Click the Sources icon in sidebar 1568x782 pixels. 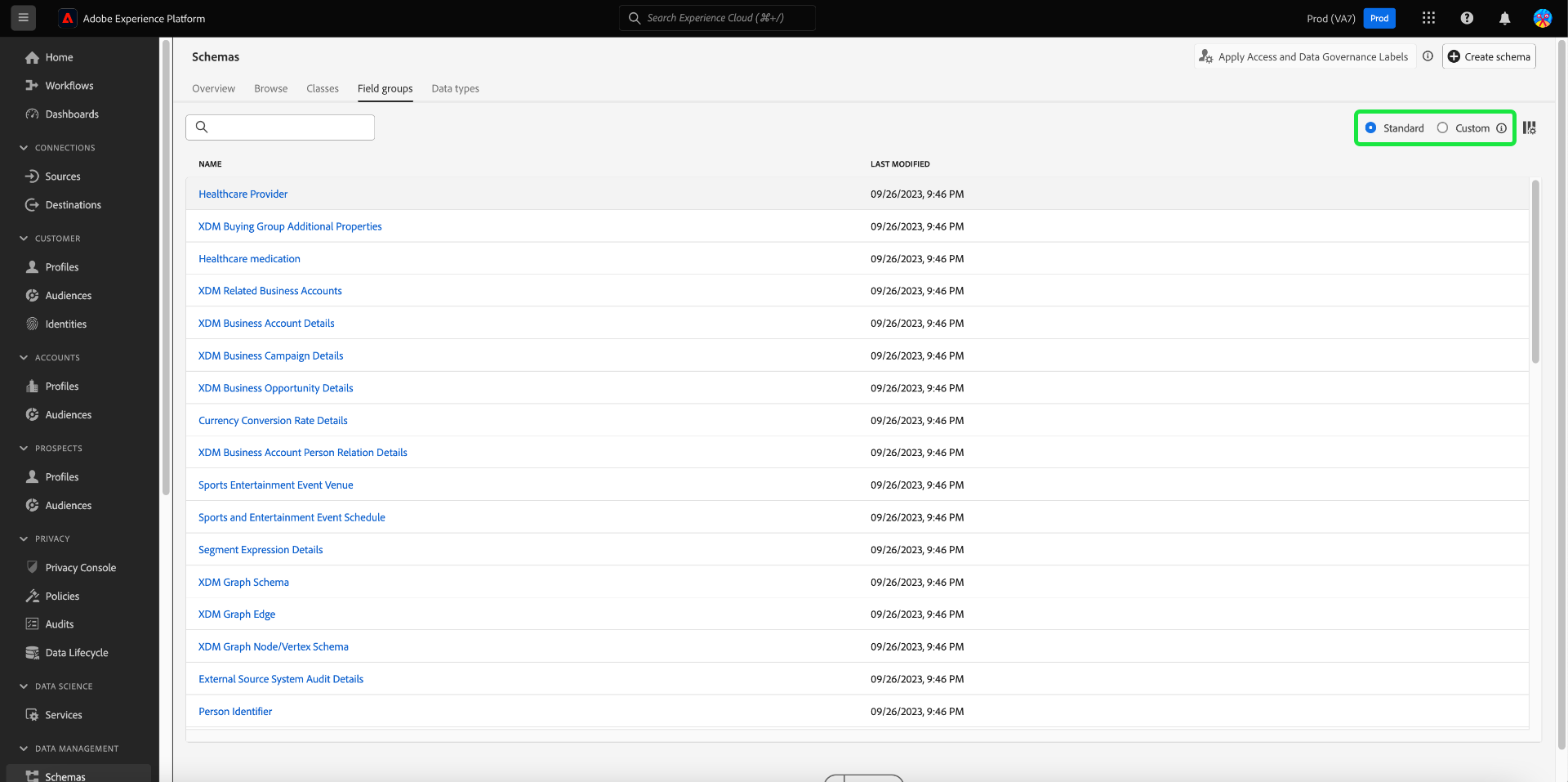[x=32, y=177]
